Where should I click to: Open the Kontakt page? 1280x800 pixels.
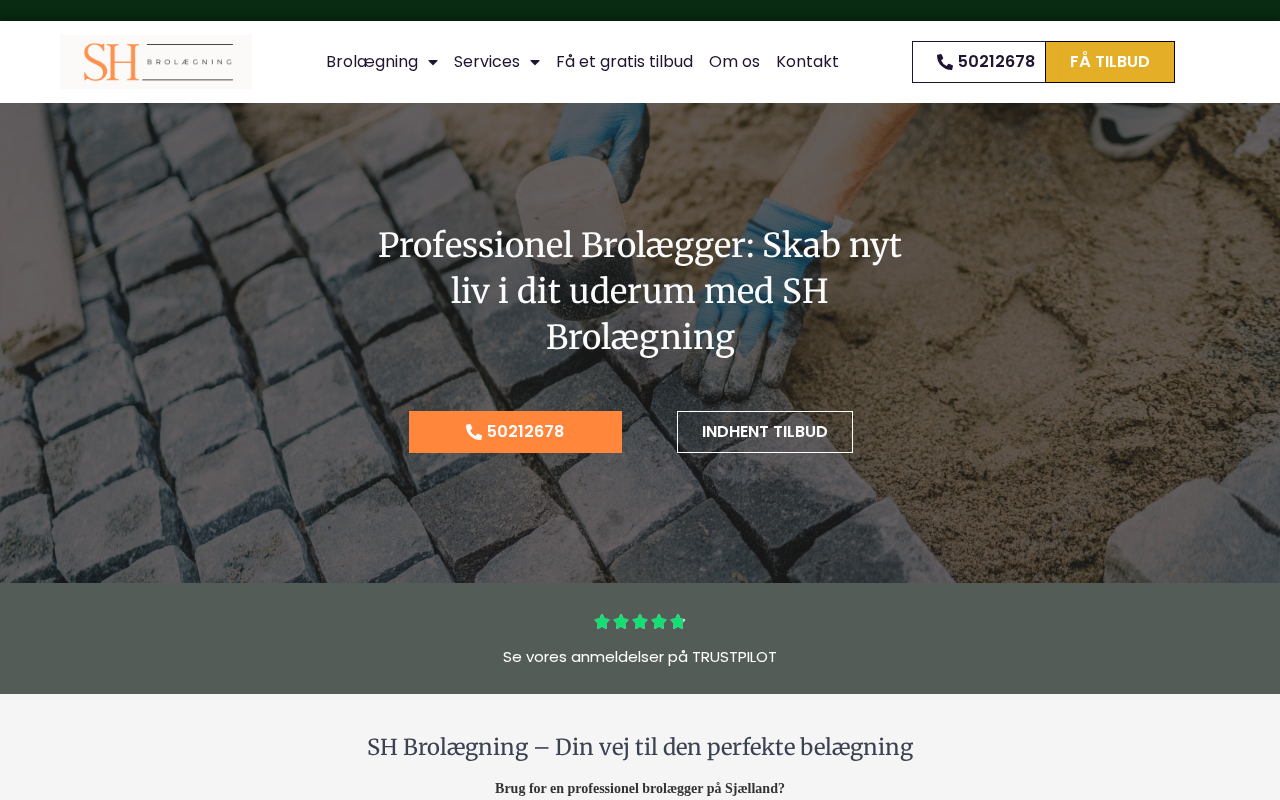pos(807,62)
